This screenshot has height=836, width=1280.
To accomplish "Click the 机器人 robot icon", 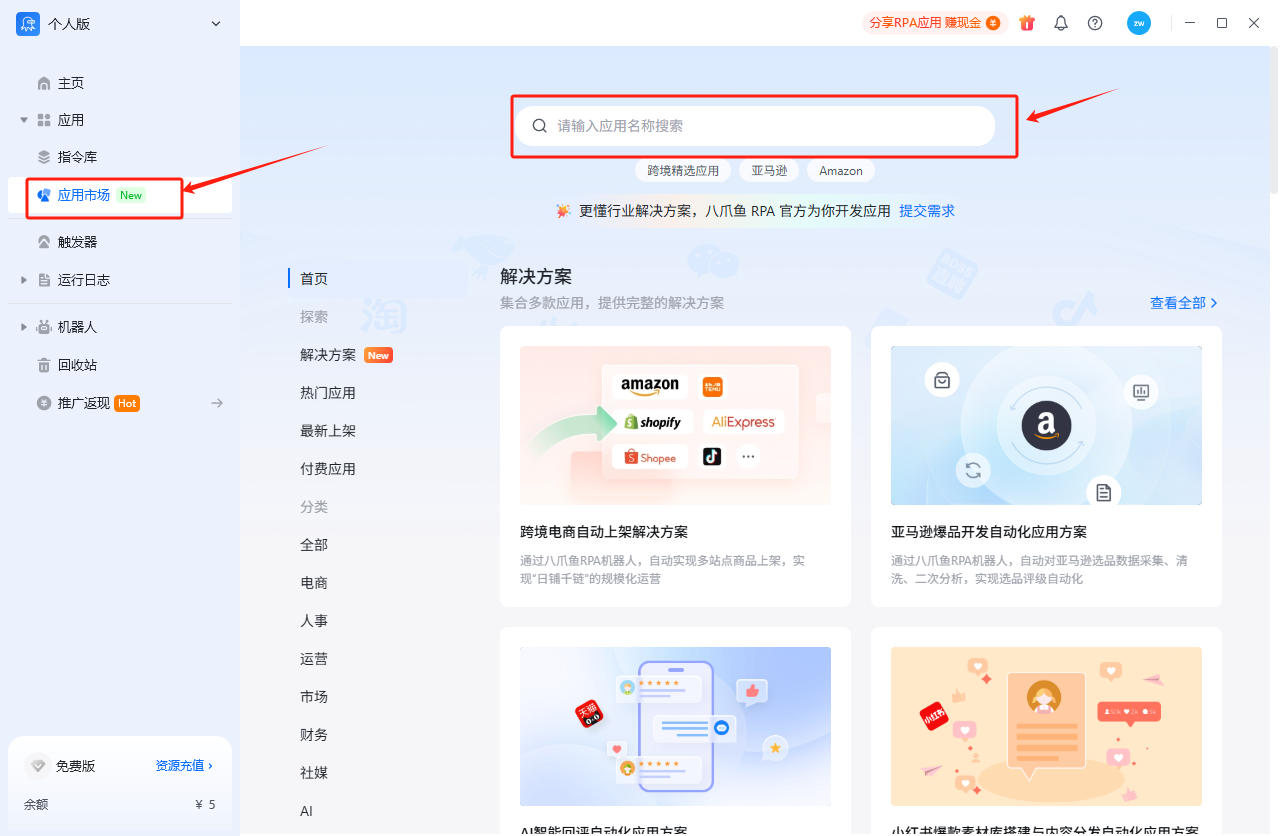I will 44,327.
